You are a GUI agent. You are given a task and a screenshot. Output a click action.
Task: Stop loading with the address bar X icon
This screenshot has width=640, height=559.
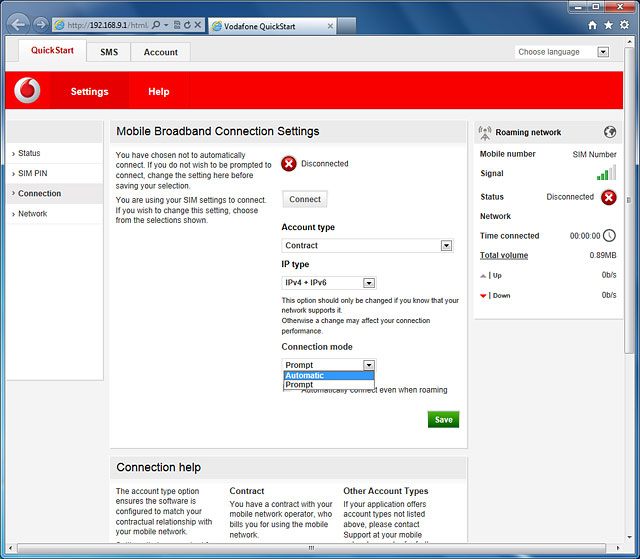pyautogui.click(x=198, y=25)
